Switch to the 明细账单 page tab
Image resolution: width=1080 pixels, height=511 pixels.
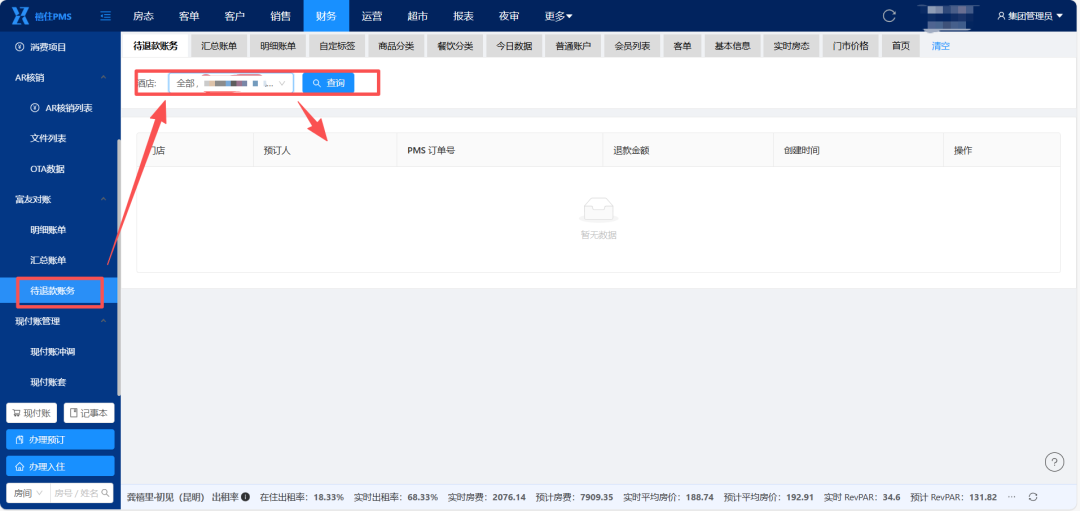point(278,46)
